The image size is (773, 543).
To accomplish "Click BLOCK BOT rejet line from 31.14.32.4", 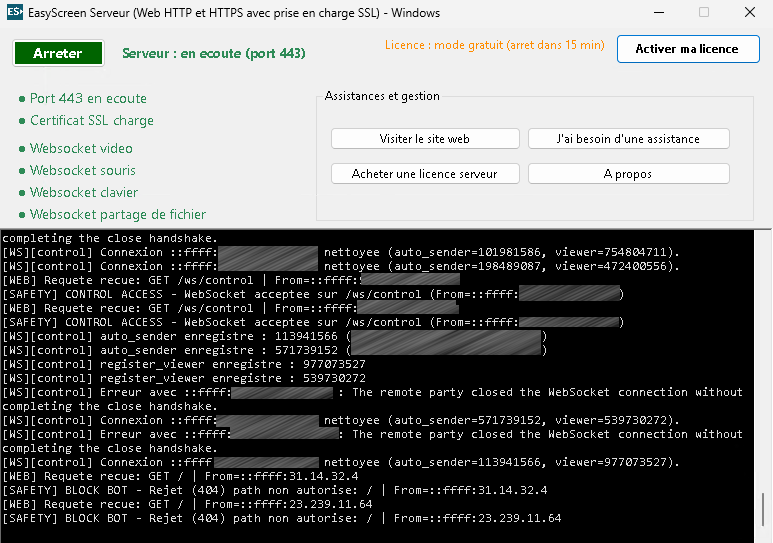I will click(x=275, y=490).
